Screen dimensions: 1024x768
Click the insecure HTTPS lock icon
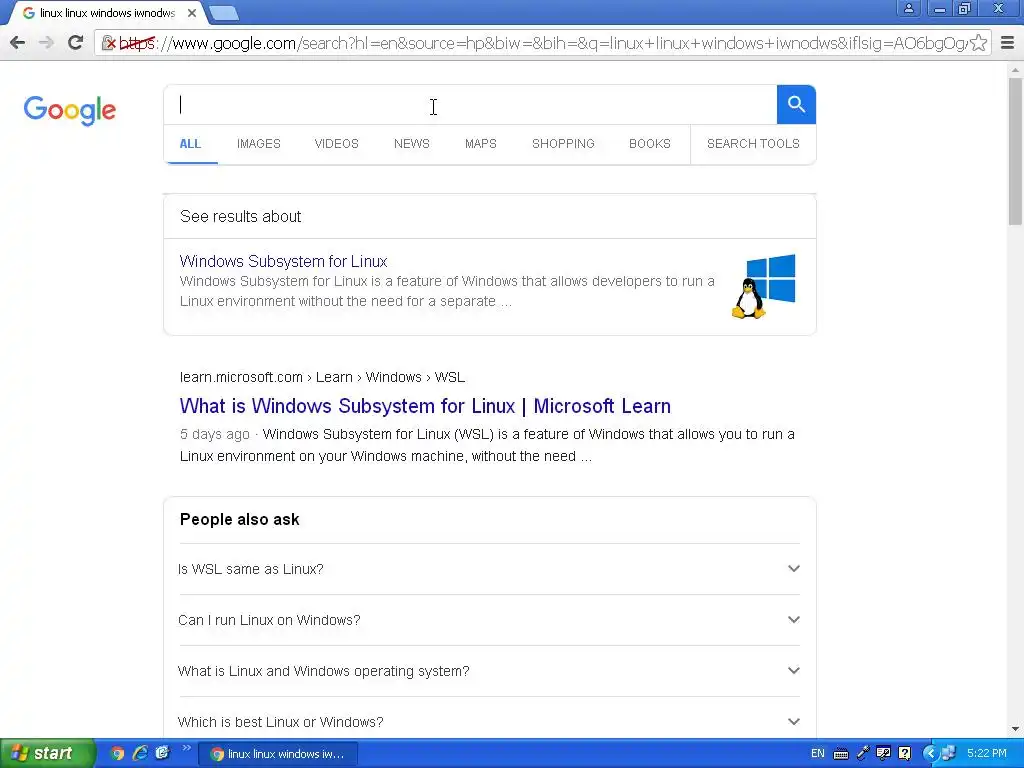109,43
